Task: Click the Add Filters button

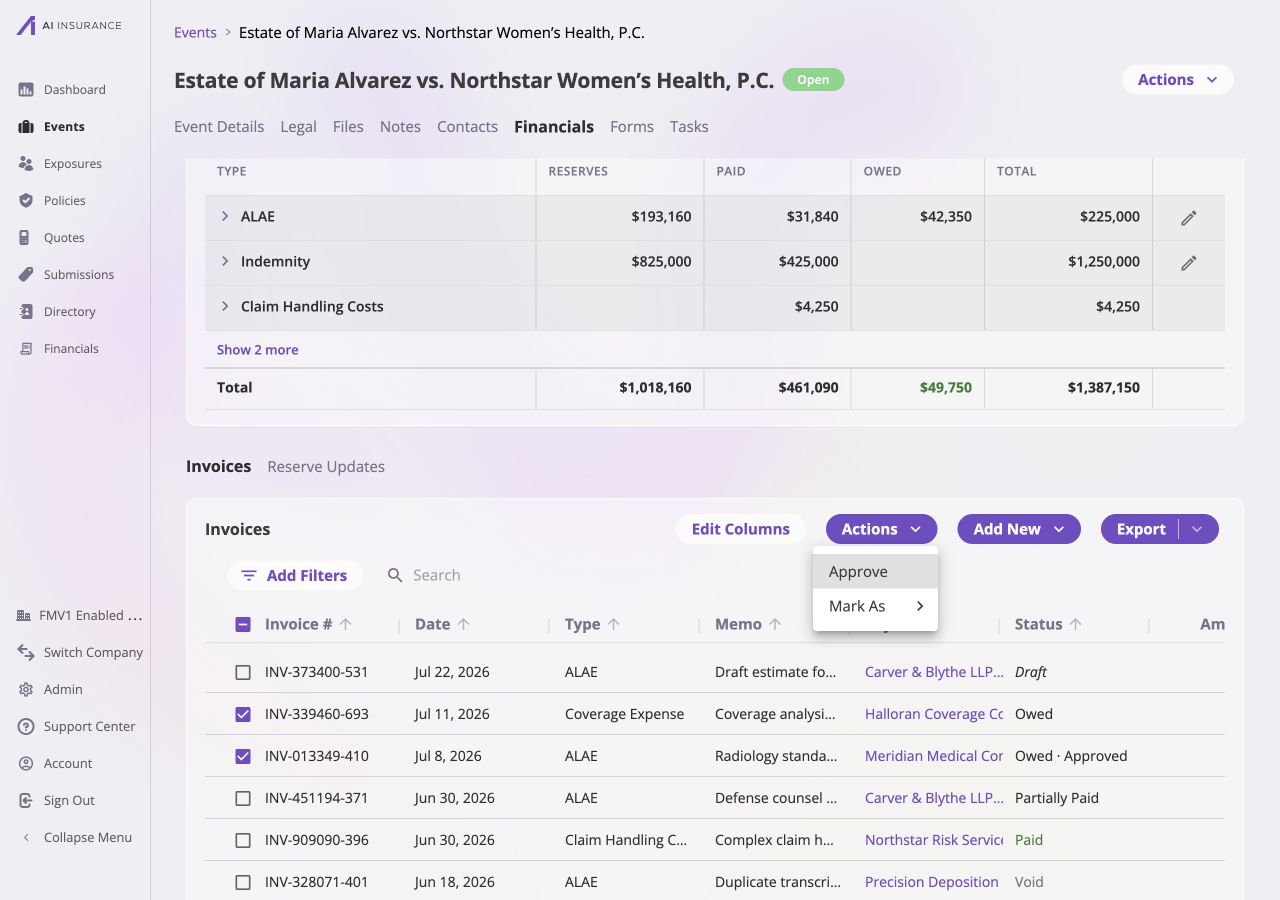Action: [x=294, y=576]
